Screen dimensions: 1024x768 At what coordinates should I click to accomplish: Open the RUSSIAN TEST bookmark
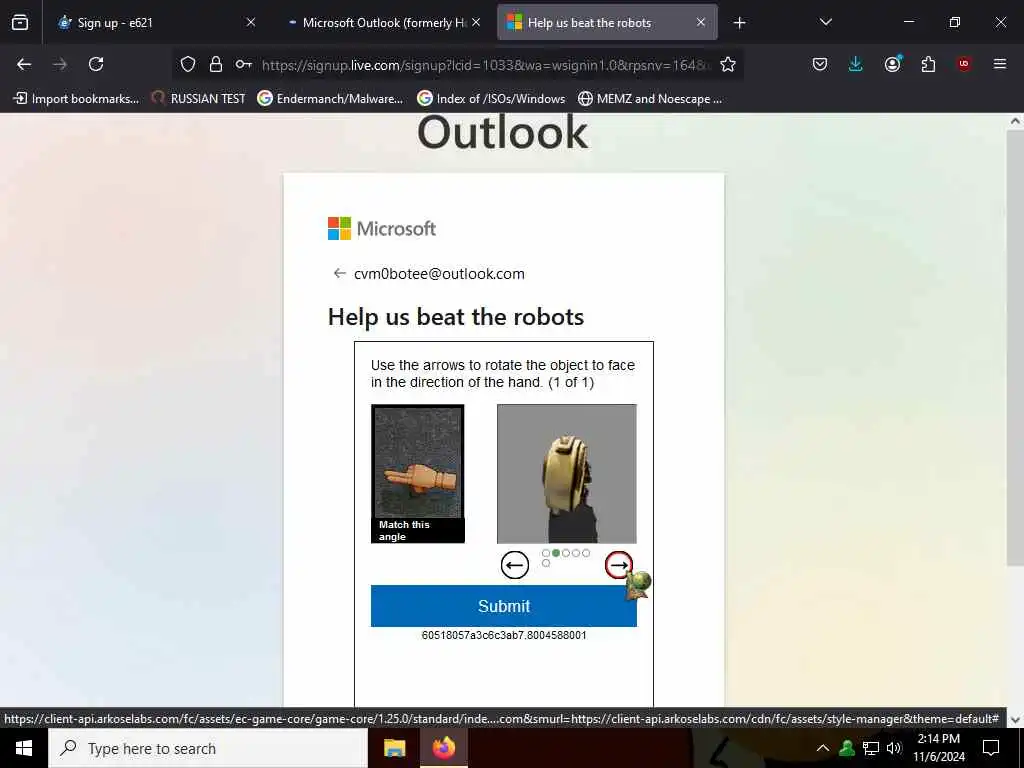[199, 99]
